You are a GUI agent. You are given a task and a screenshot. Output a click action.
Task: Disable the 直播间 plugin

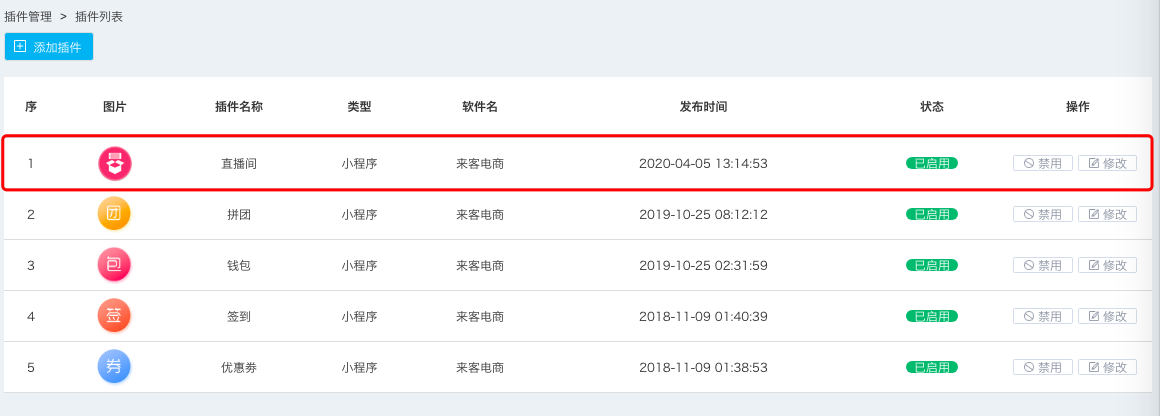(1043, 164)
